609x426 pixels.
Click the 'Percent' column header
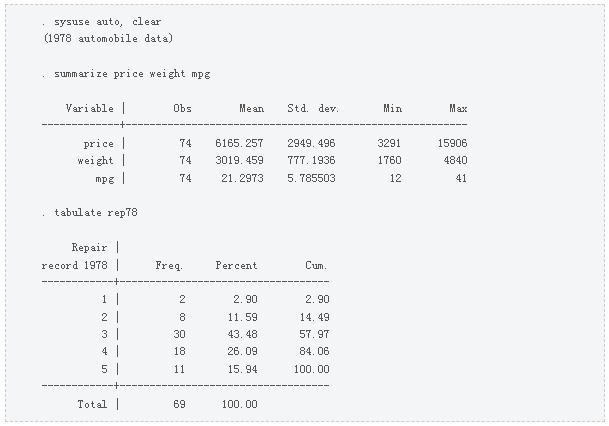(x=237, y=266)
